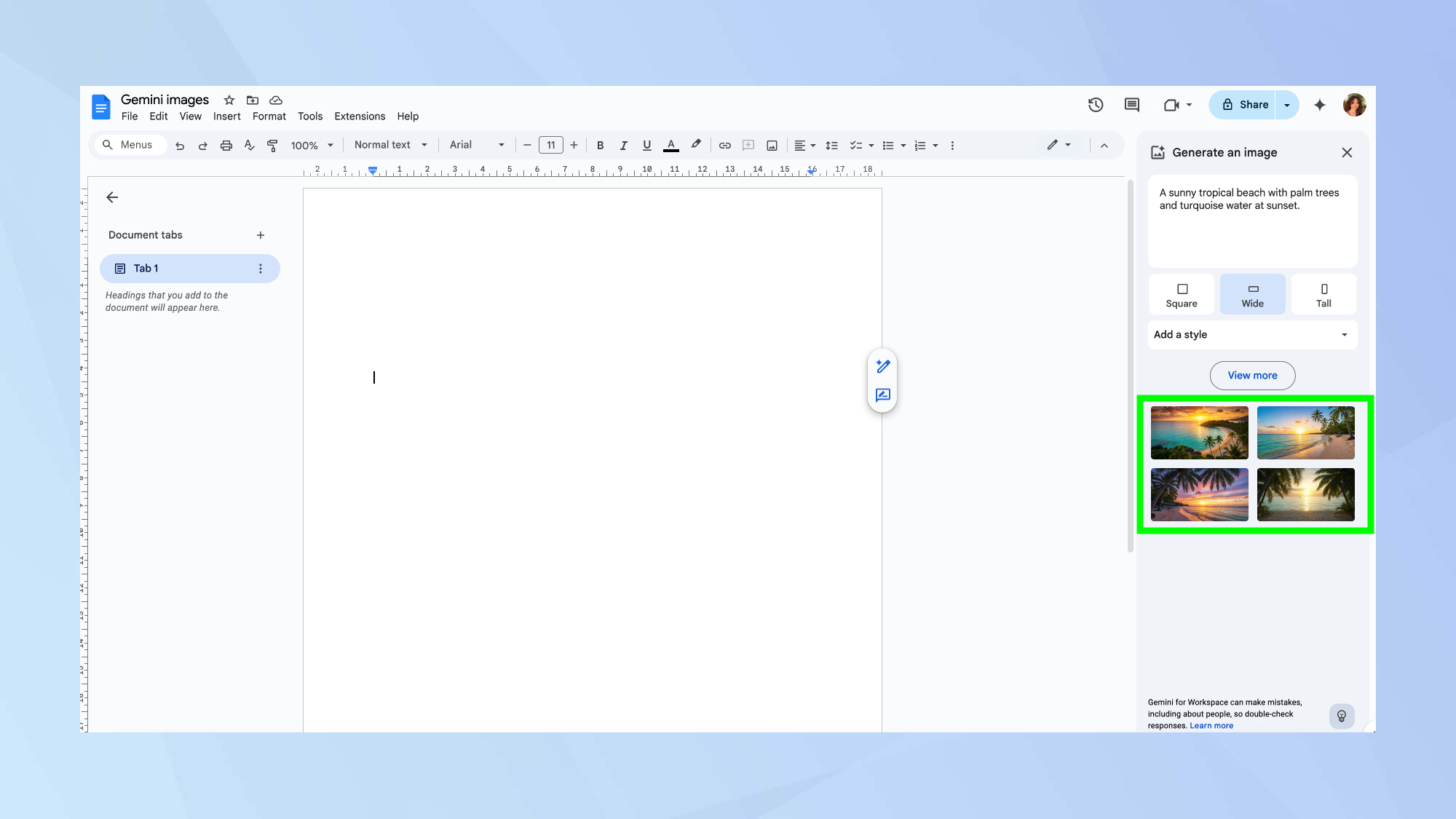Click the star document icon

click(x=229, y=100)
